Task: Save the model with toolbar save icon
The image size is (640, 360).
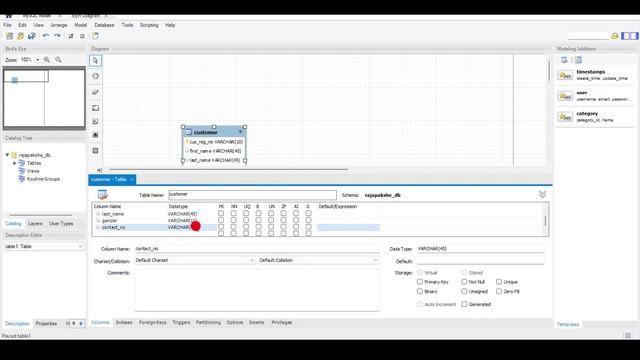Action: [x=31, y=36]
